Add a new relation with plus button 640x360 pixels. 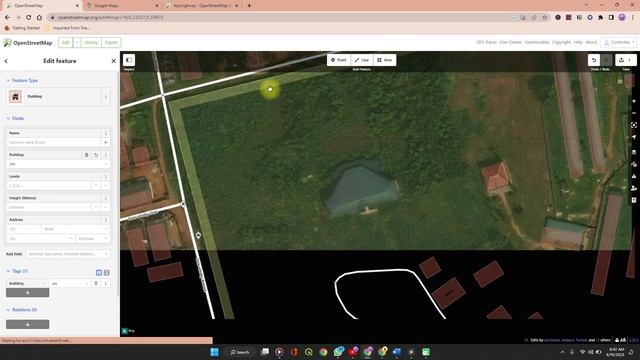coord(27,324)
